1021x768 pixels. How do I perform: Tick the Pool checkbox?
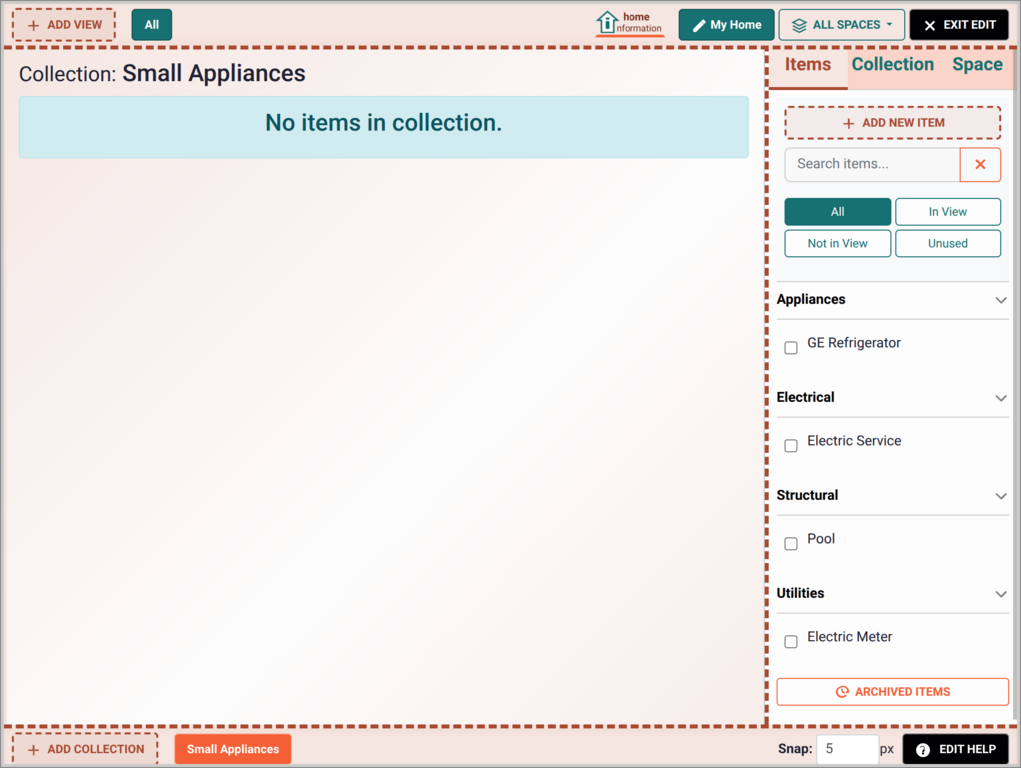[790, 544]
